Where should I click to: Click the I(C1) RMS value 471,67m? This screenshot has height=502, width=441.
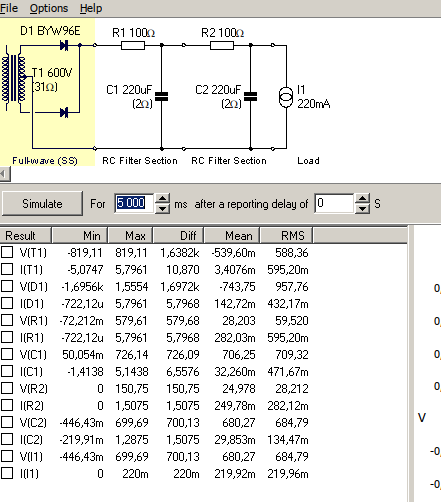coord(288,372)
